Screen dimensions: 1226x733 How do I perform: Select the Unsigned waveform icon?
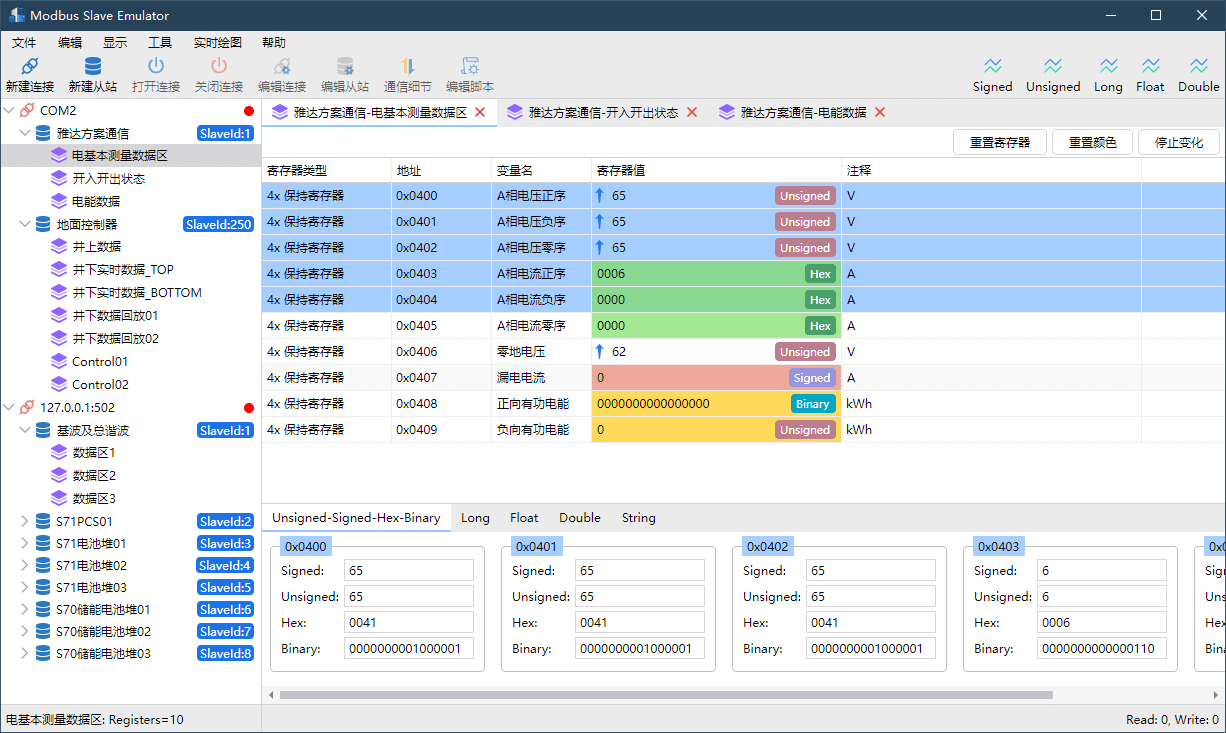1052,66
